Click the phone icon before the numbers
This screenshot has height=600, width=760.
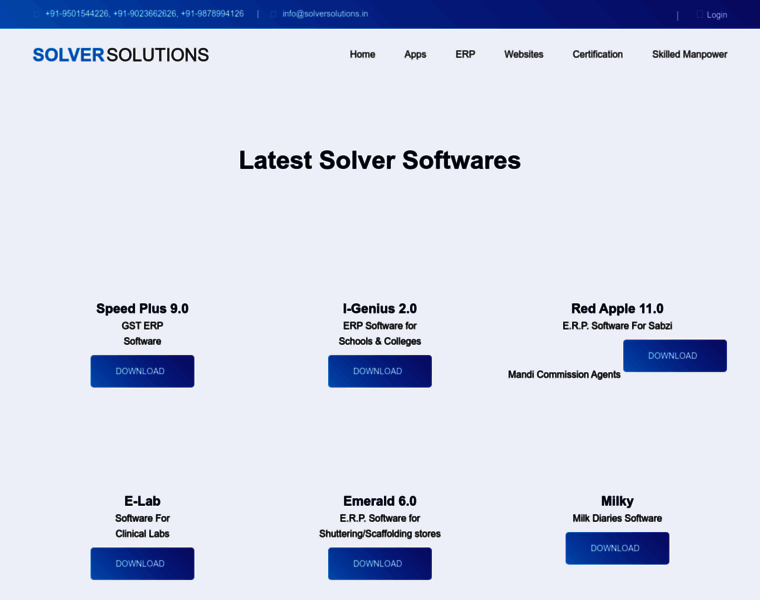coord(36,14)
